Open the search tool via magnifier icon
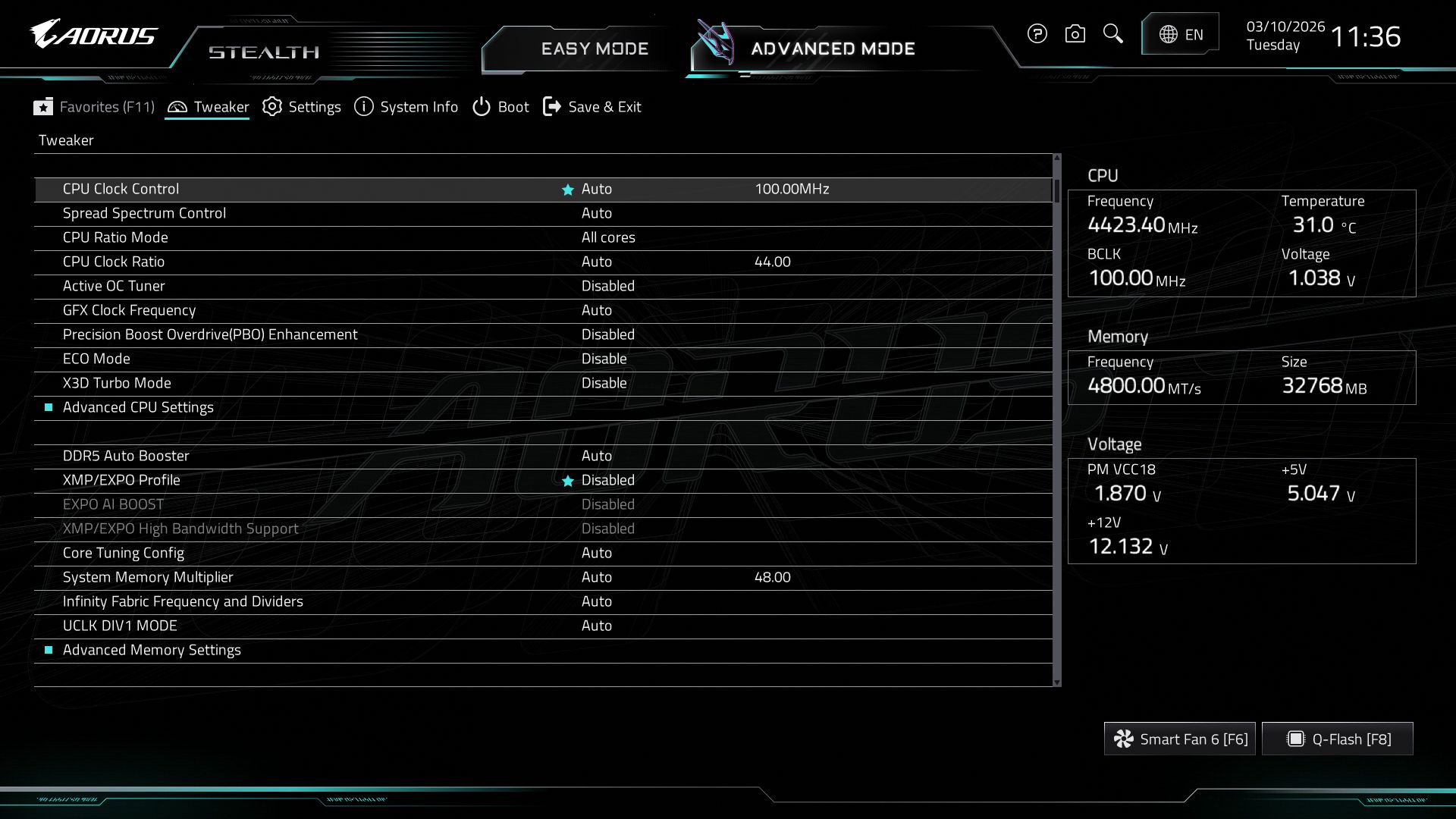 coord(1112,33)
